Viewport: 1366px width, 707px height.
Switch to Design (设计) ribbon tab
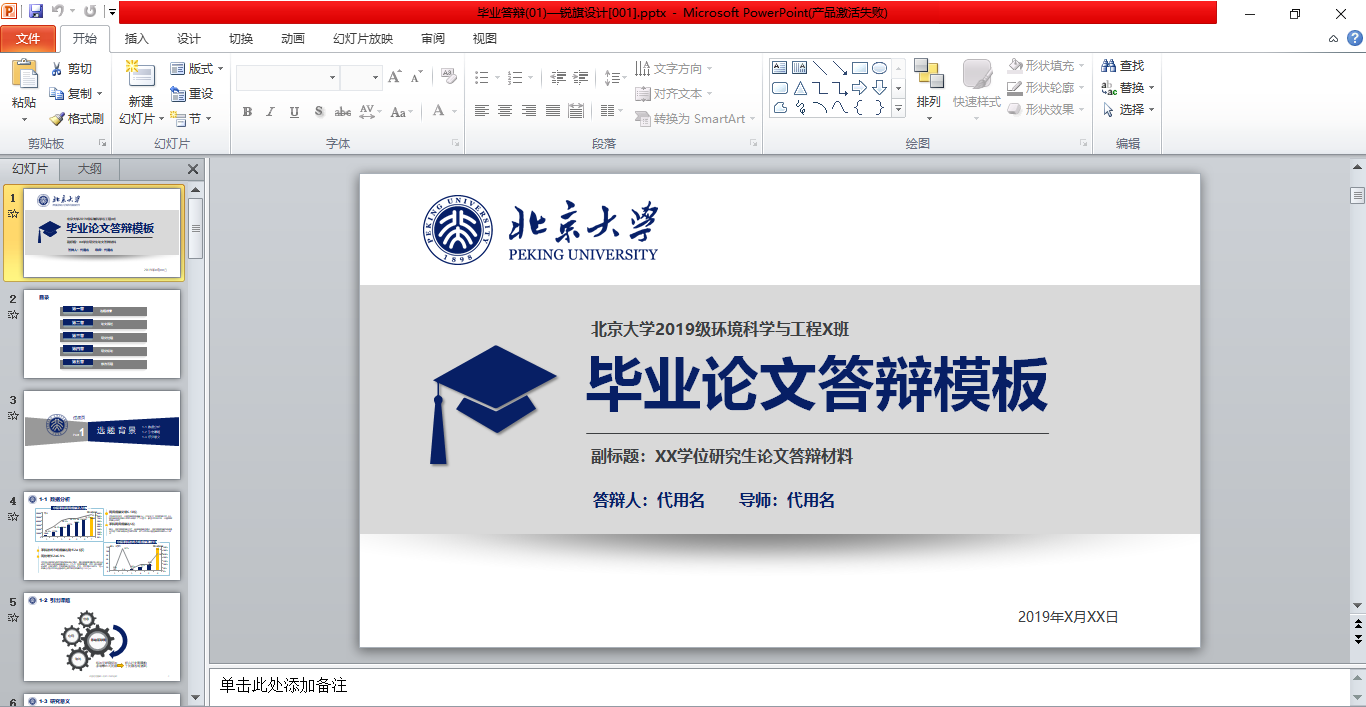coord(188,39)
